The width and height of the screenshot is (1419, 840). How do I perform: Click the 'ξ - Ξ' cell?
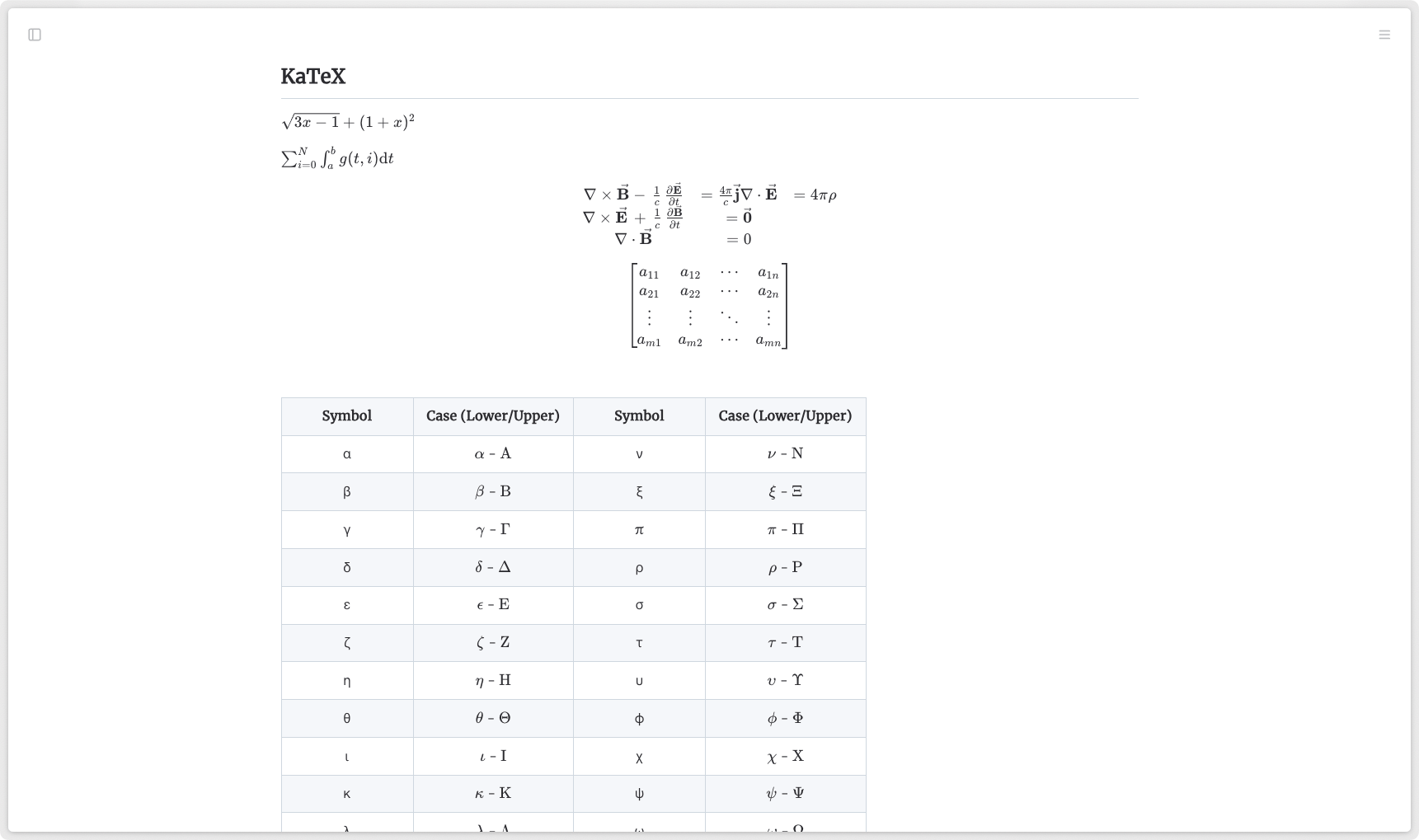tap(785, 492)
